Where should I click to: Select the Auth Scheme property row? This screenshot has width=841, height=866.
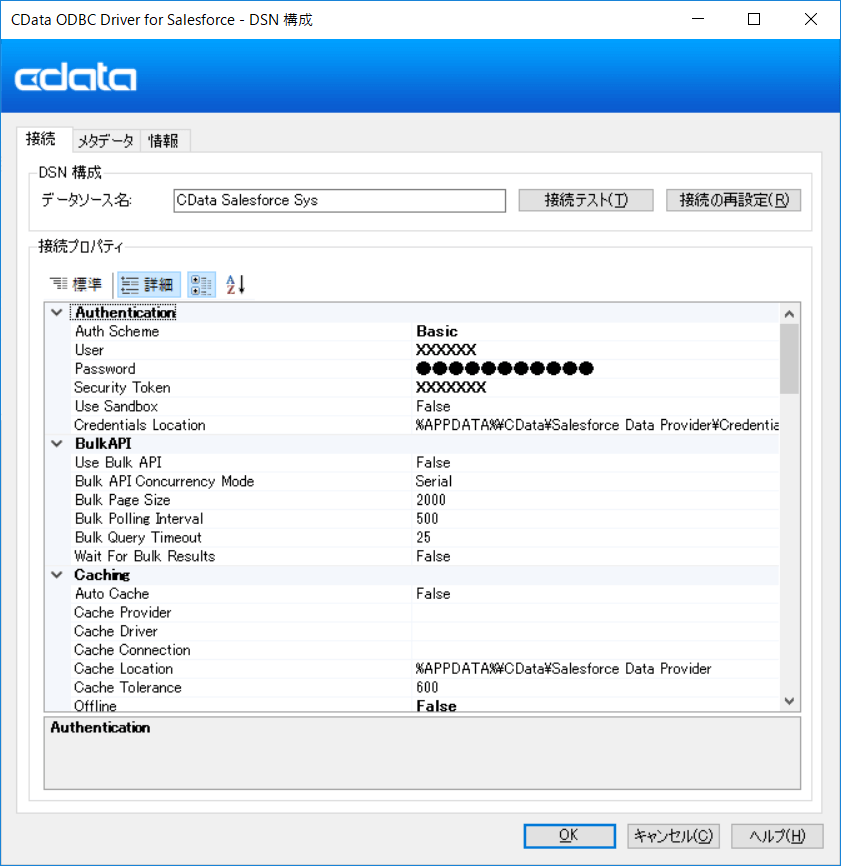(x=425, y=331)
